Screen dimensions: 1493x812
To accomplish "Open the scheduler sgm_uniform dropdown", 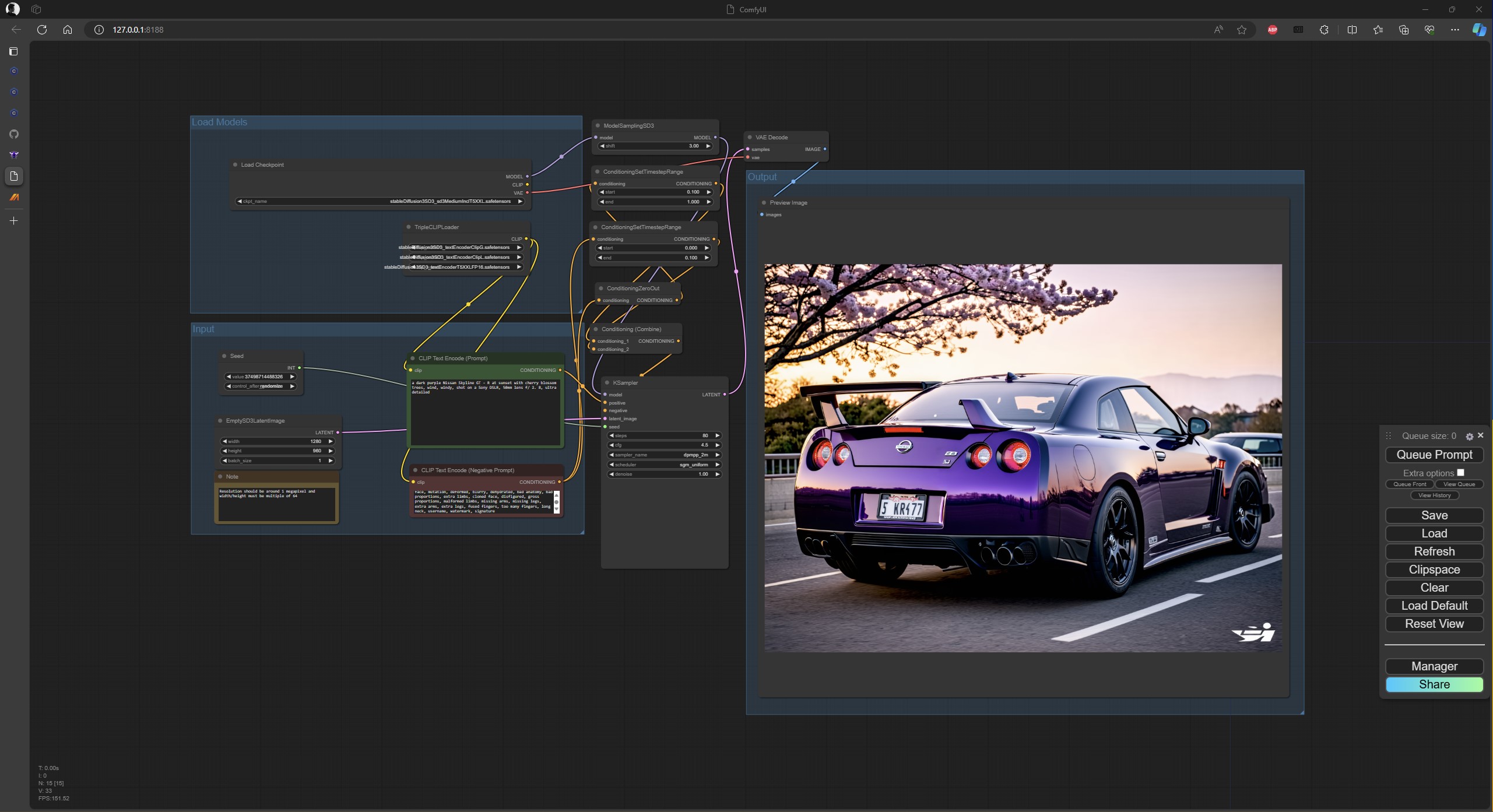I will pos(665,465).
